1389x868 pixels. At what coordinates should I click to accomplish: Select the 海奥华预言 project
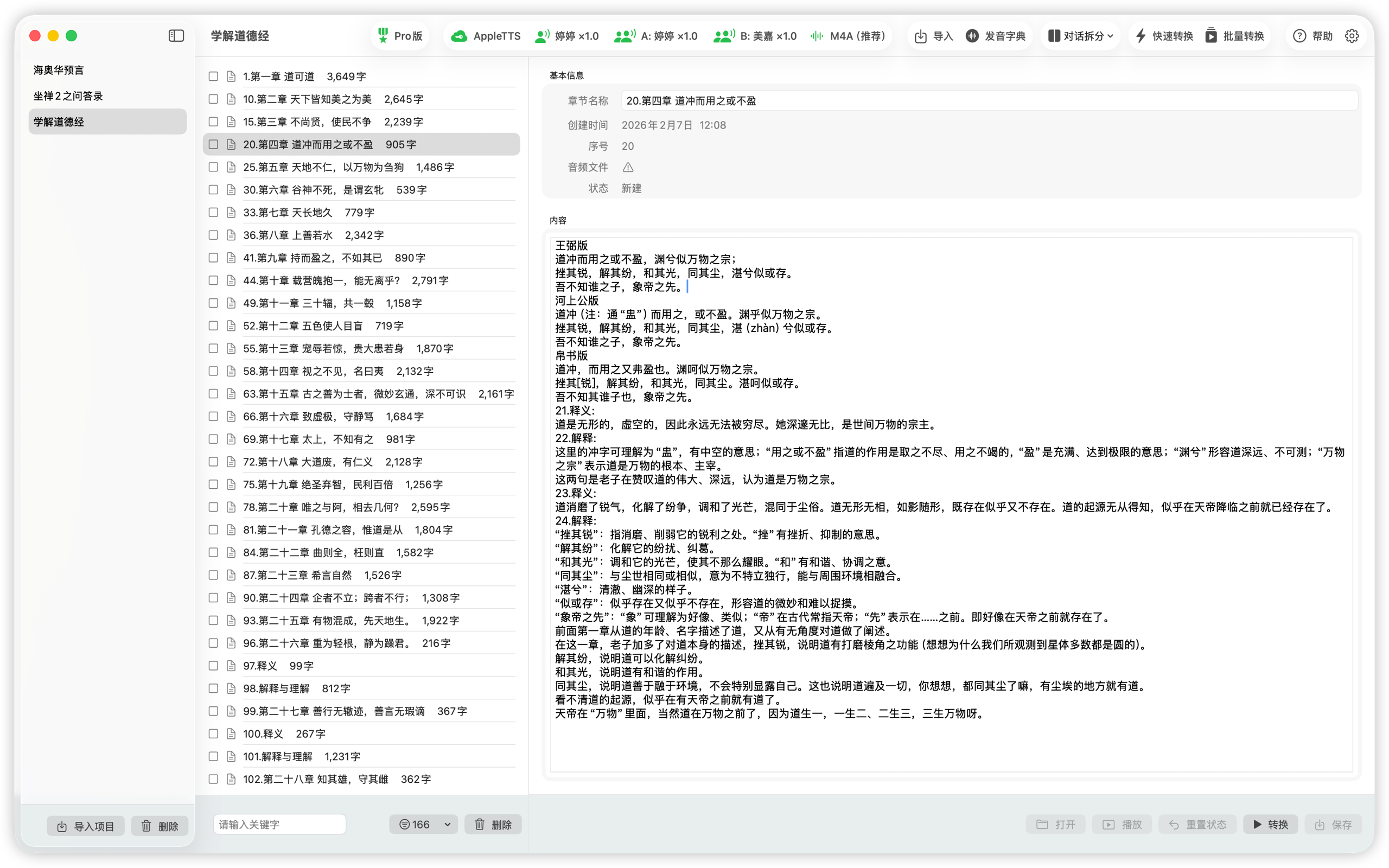click(107, 70)
